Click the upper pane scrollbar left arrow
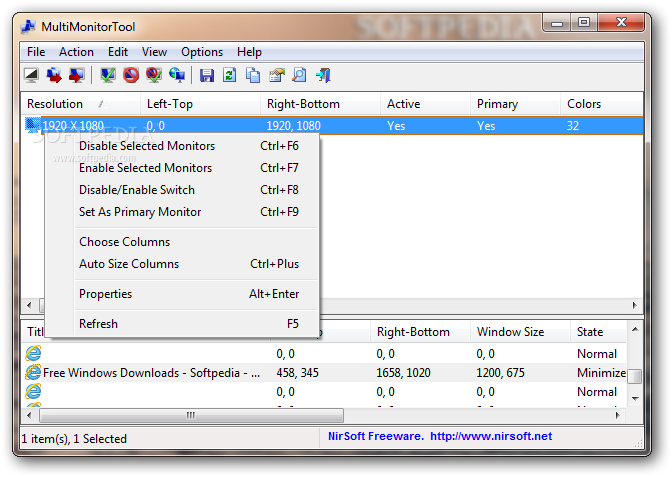This screenshot has height=477, width=672. (29, 305)
